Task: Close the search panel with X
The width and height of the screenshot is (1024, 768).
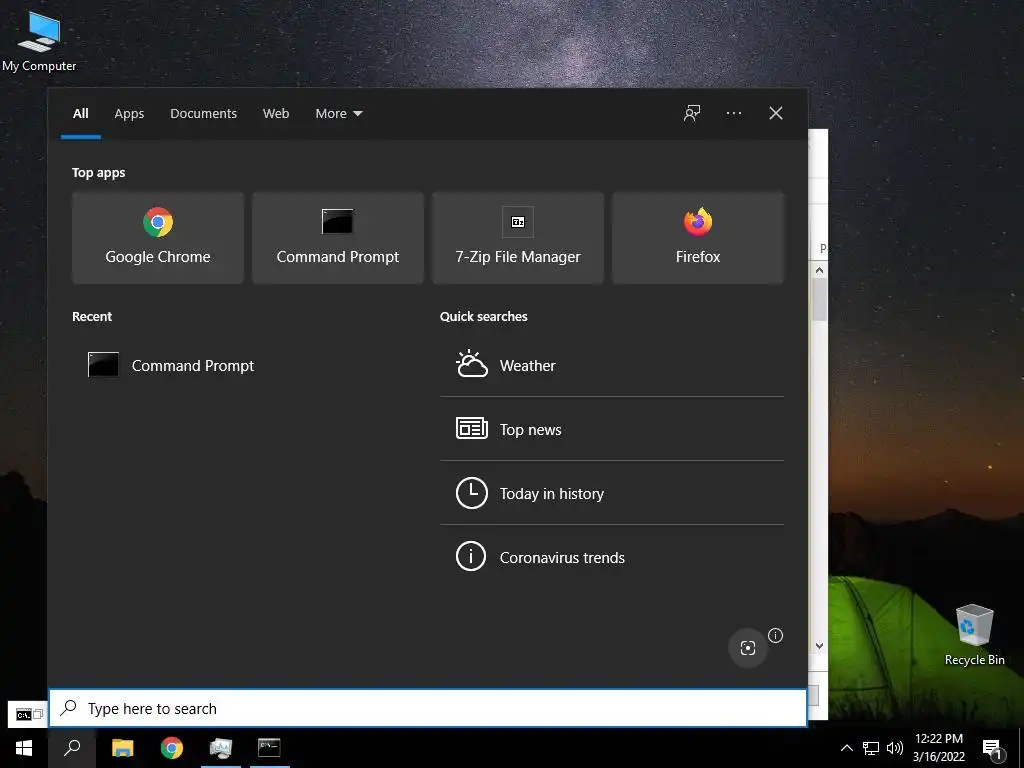Action: click(x=776, y=113)
